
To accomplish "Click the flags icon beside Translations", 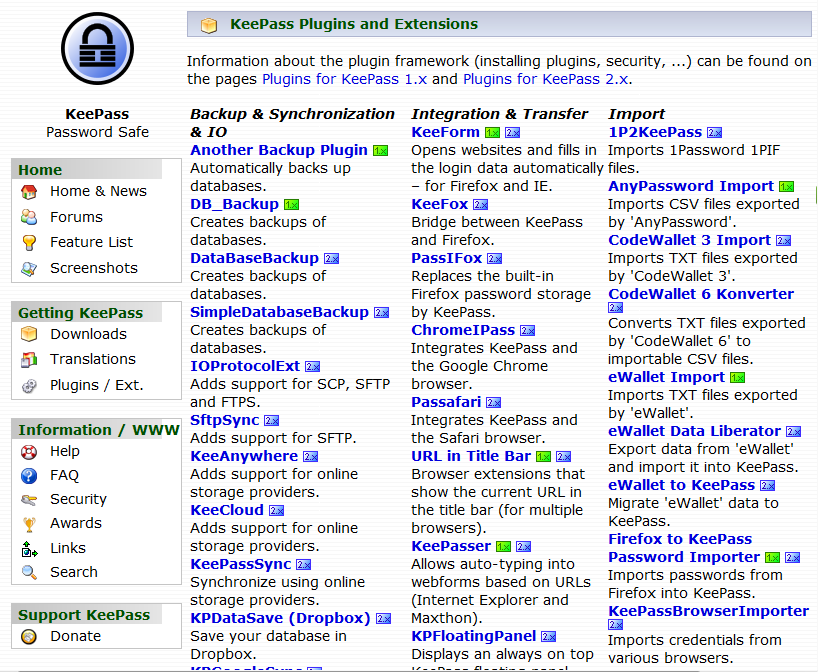I will 29,359.
